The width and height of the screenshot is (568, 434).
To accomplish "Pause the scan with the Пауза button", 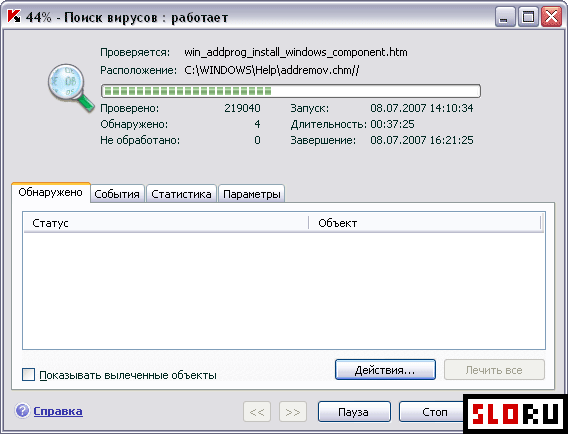I will (x=354, y=412).
